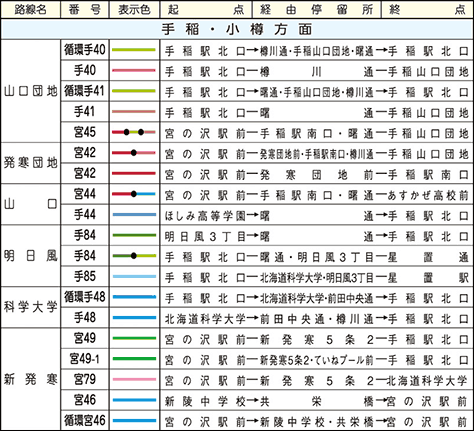Click route number 手44
This screenshot has height=431, width=474.
(85, 215)
